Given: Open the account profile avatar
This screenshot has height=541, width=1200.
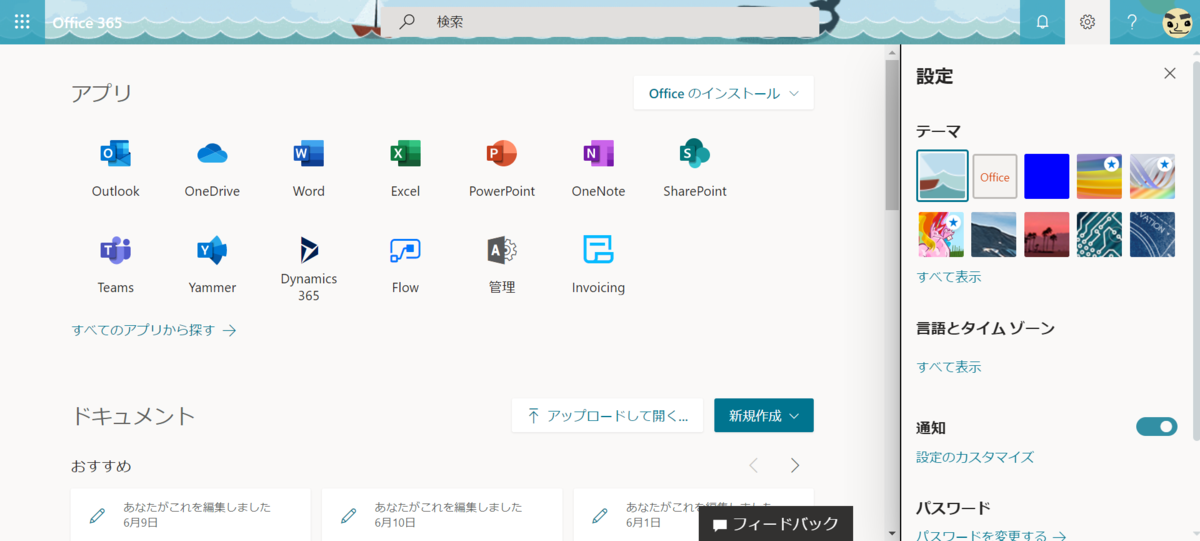Looking at the screenshot, I should (x=1177, y=22).
